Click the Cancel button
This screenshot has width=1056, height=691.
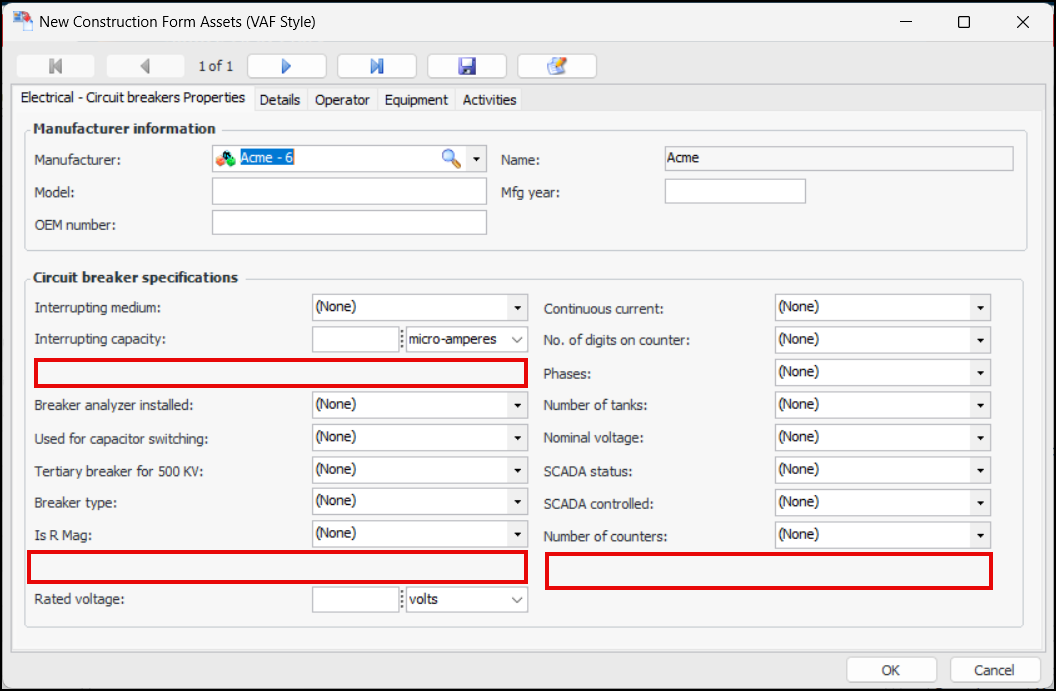[994, 670]
